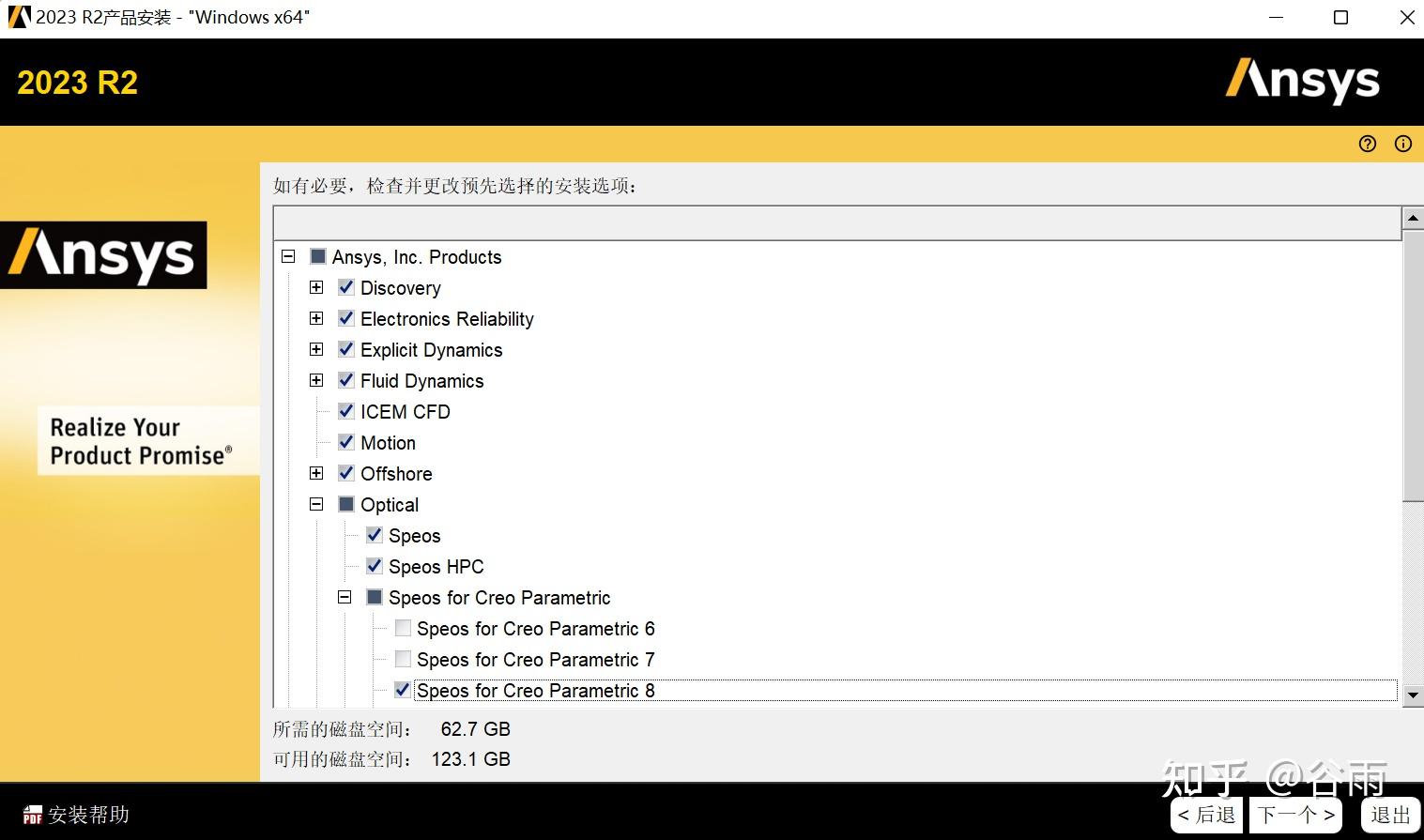Click the information icon below the banner
This screenshot has width=1424, height=840.
point(1402,144)
